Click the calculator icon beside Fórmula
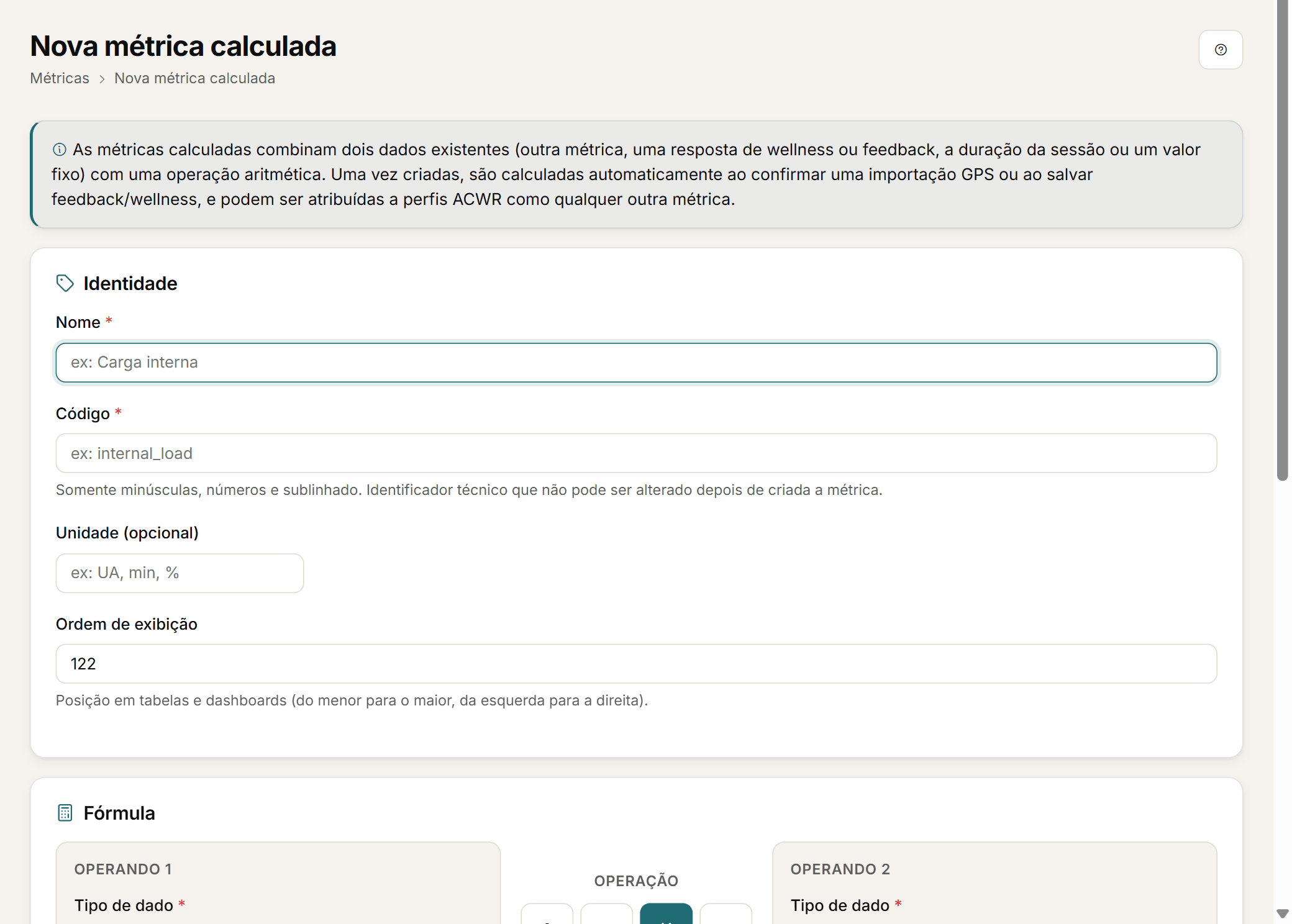Viewport: 1292px width, 924px height. 65,813
